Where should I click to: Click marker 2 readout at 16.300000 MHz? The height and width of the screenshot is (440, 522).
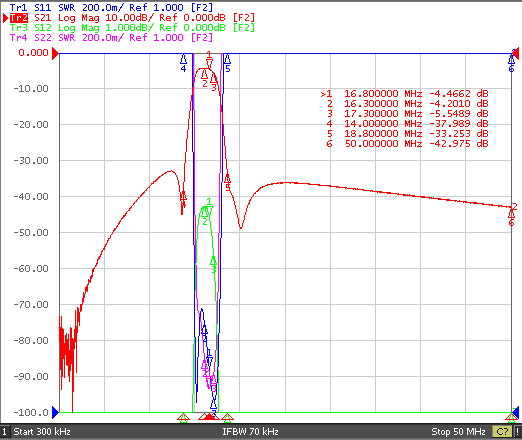coord(407,104)
